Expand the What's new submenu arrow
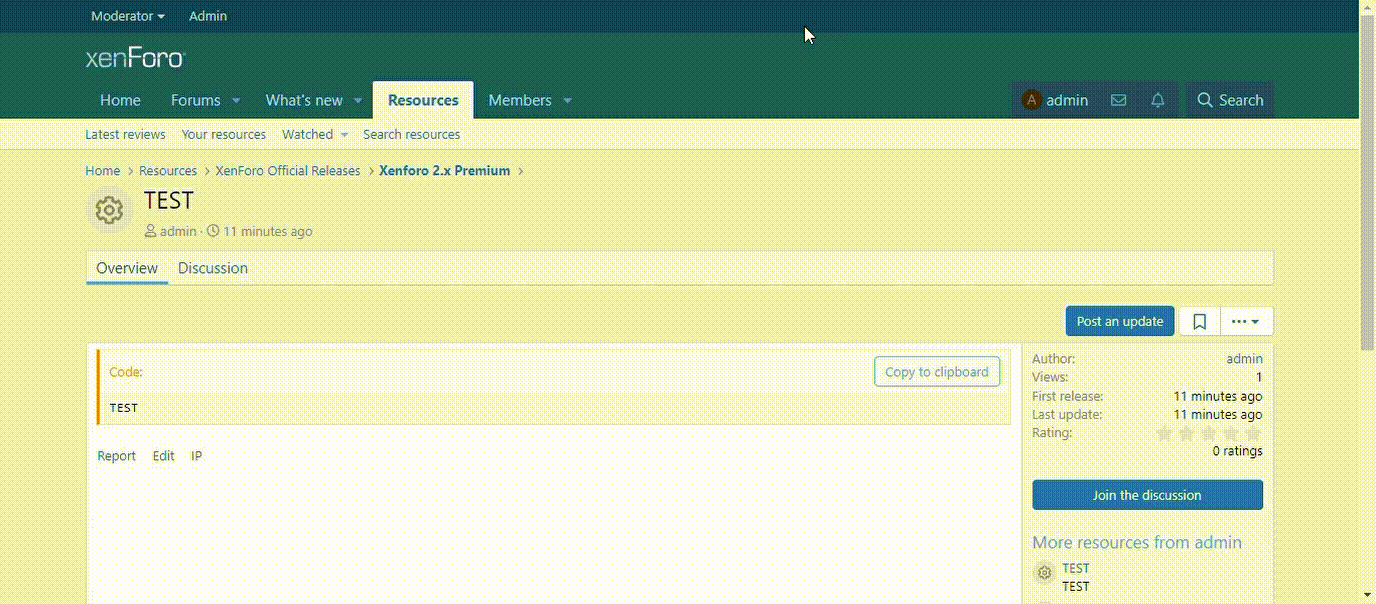Screen dimensions: 1376x604 tap(358, 100)
